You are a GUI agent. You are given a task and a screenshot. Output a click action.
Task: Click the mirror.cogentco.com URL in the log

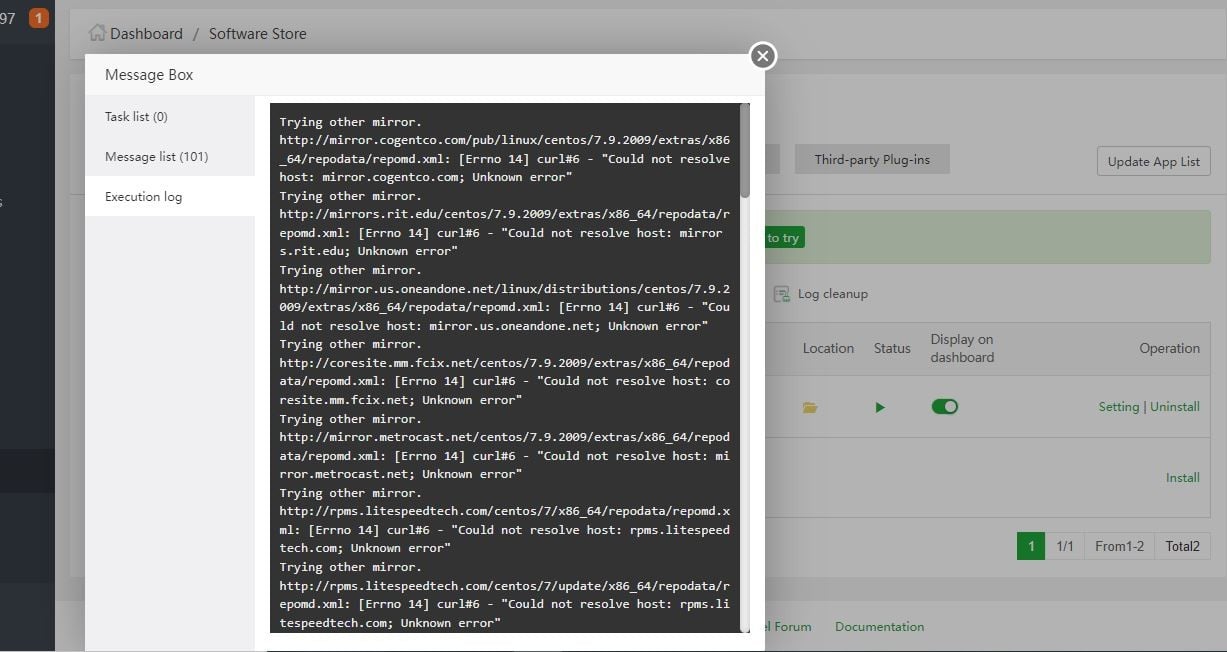(x=505, y=150)
